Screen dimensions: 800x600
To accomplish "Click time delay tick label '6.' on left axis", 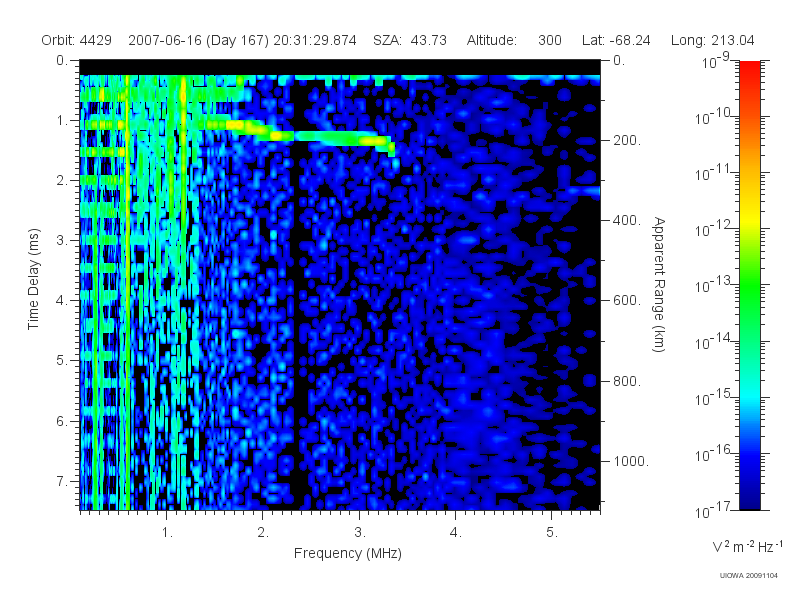I will (62, 421).
